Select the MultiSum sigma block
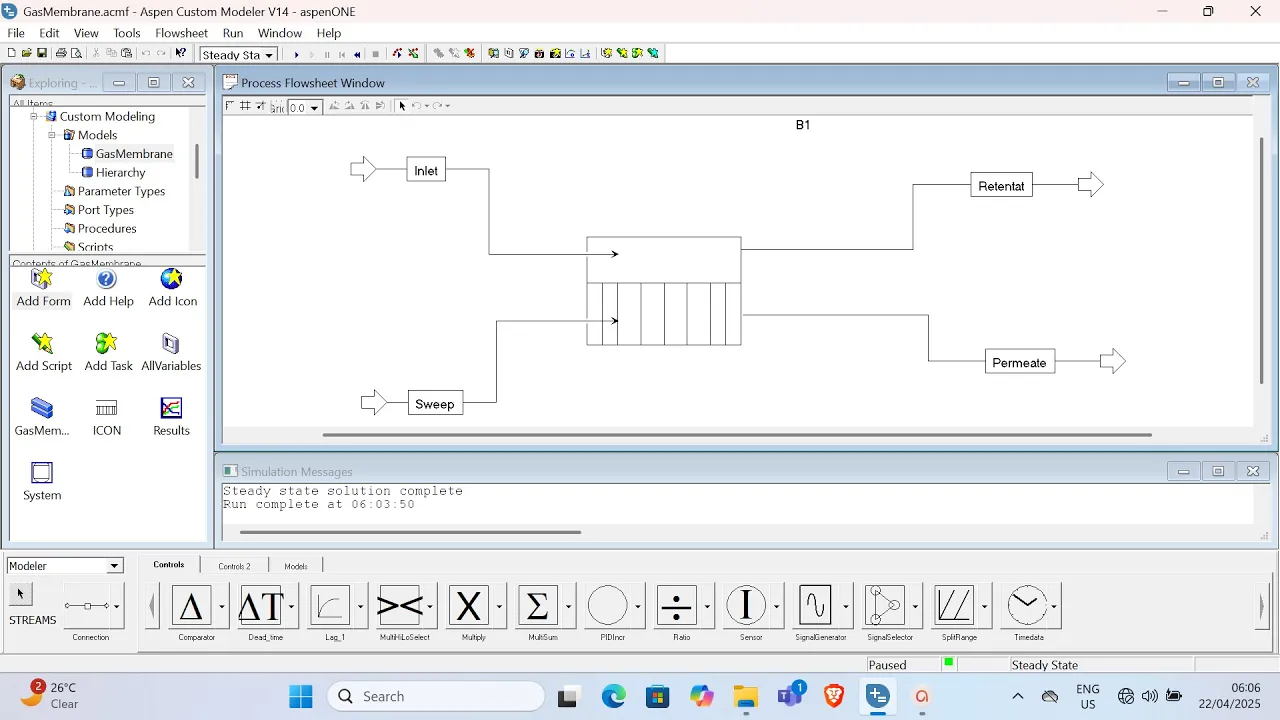 click(537, 606)
